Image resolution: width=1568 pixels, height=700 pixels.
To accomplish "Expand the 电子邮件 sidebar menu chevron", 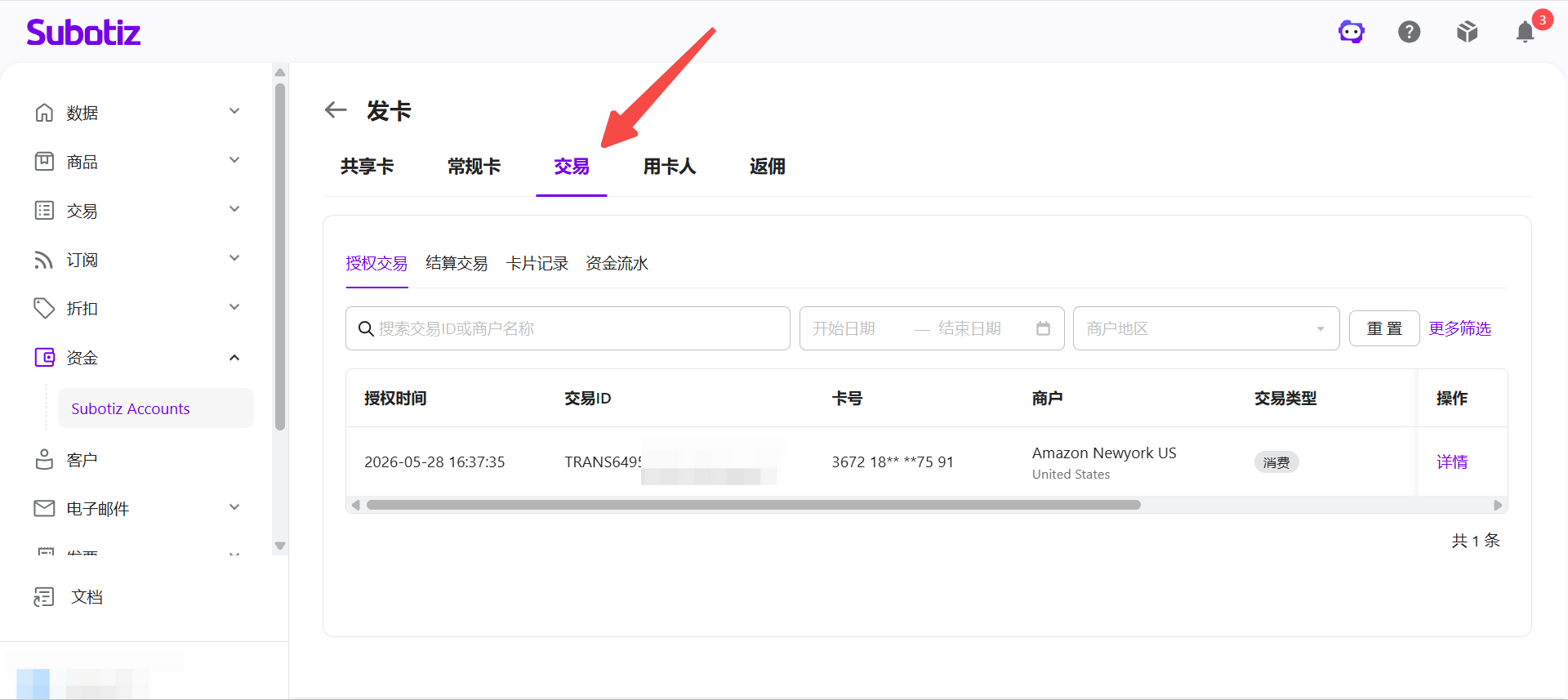I will click(x=234, y=507).
